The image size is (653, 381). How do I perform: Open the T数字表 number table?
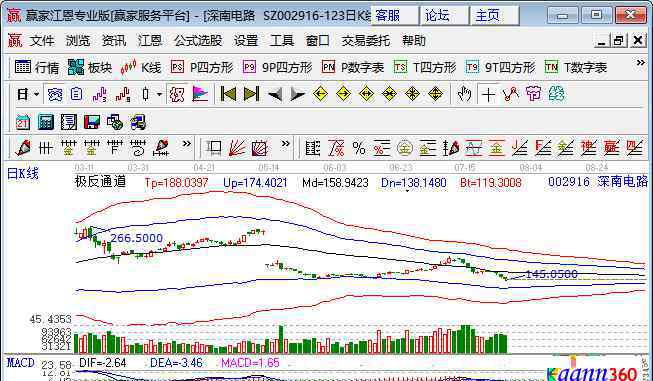coord(576,67)
